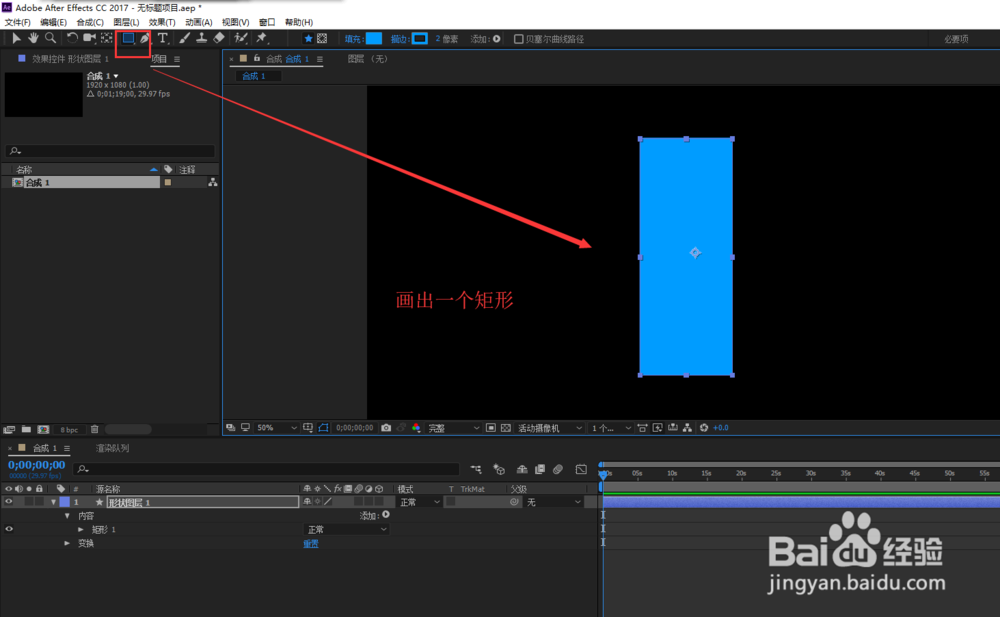Toggle the region of interest button
Screen dimensions: 1000x617
pos(490,427)
